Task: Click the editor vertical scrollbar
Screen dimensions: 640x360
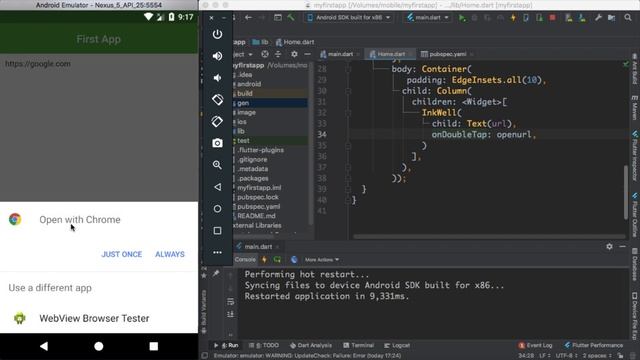Action: click(x=626, y=192)
